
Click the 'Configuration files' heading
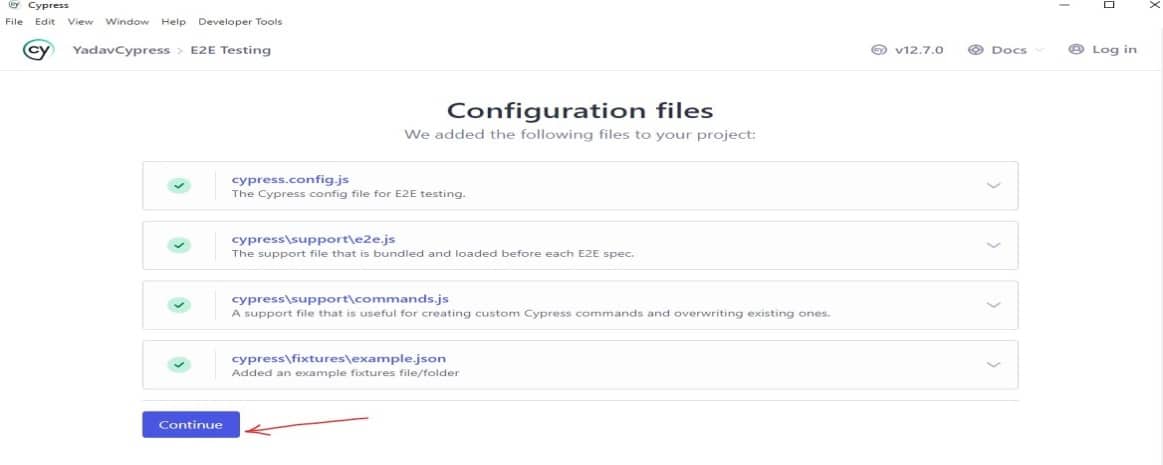pyautogui.click(x=580, y=111)
